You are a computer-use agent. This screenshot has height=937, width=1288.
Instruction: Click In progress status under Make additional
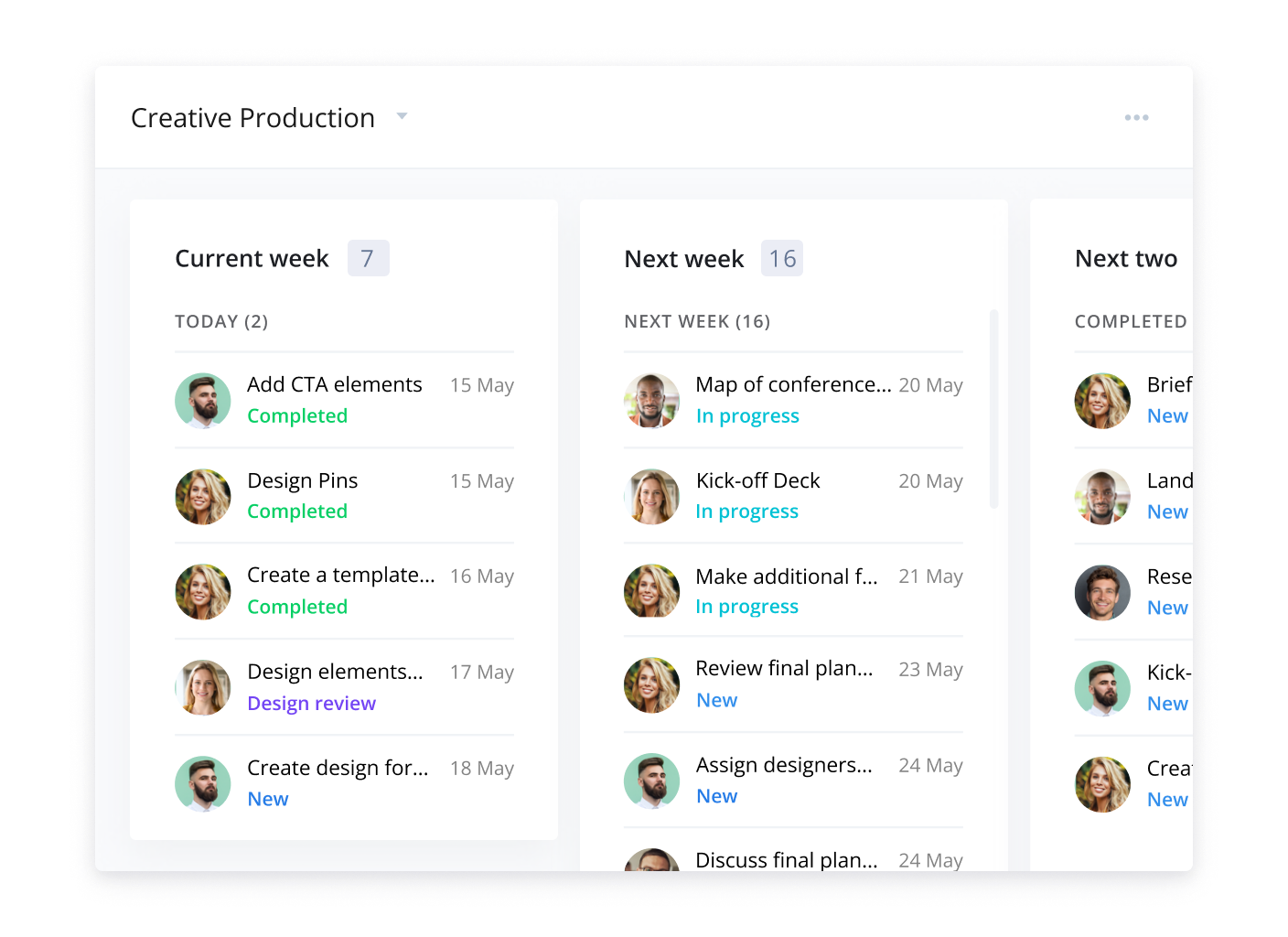(746, 608)
